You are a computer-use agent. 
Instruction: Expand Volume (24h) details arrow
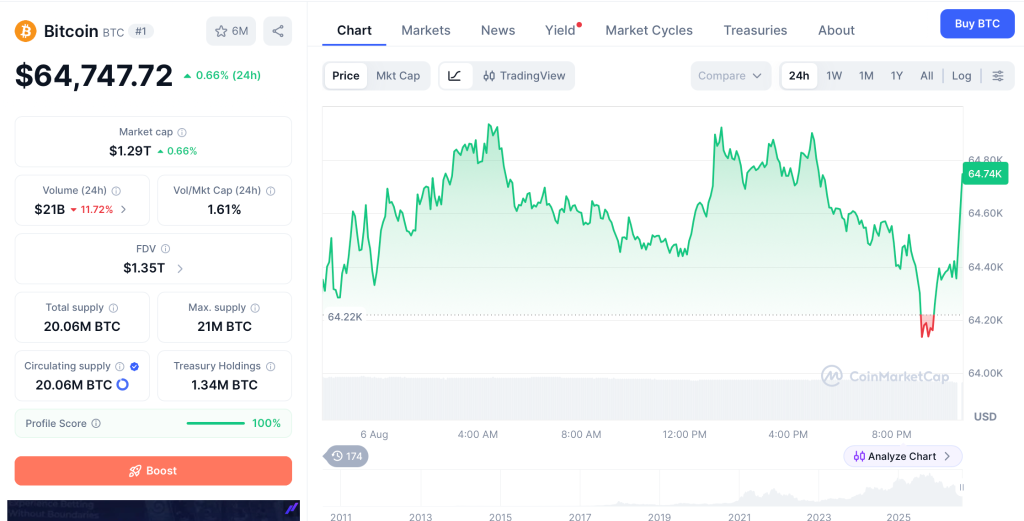coord(123,210)
